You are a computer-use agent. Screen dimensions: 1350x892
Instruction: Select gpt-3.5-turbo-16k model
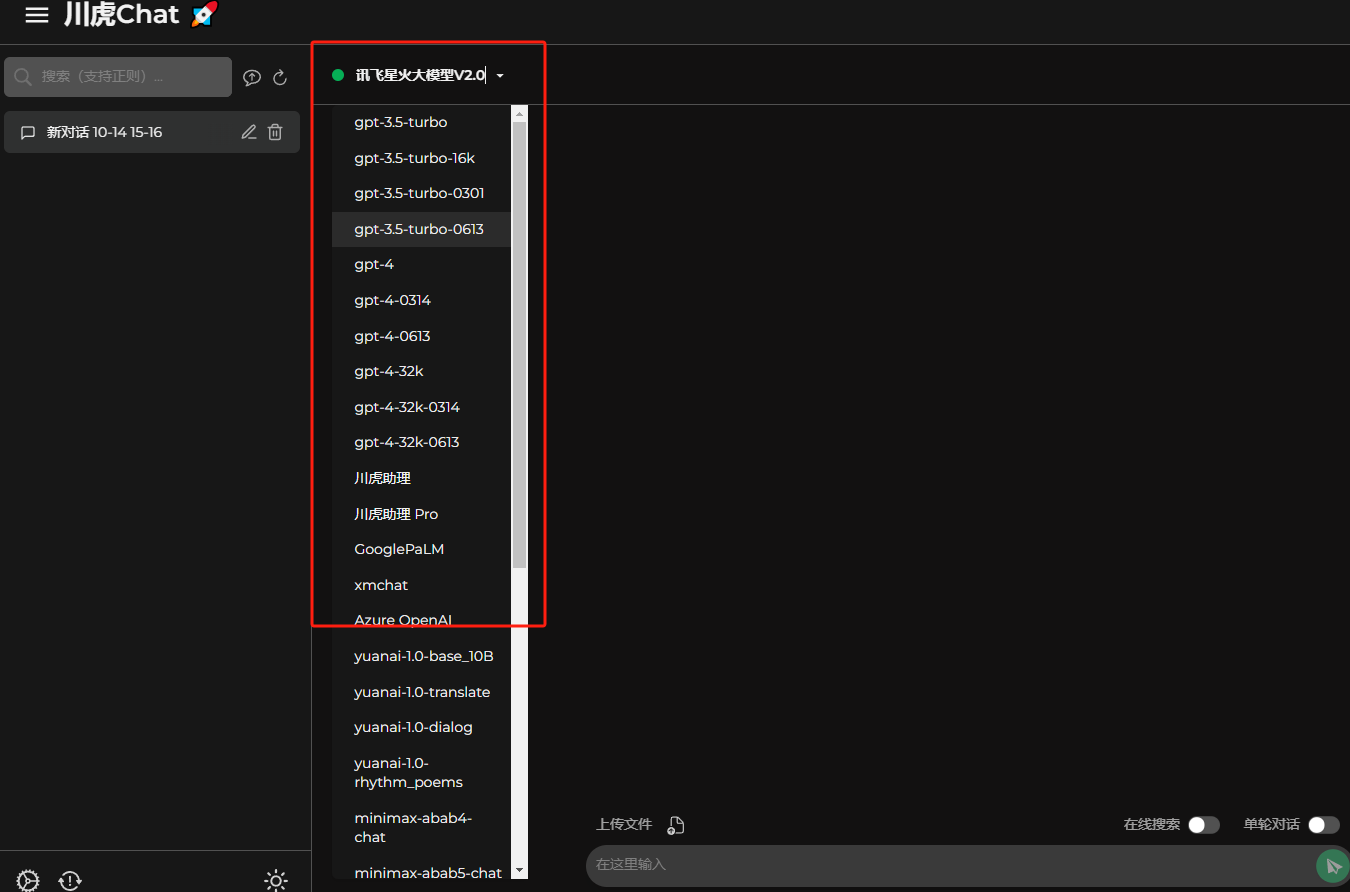pyautogui.click(x=422, y=158)
